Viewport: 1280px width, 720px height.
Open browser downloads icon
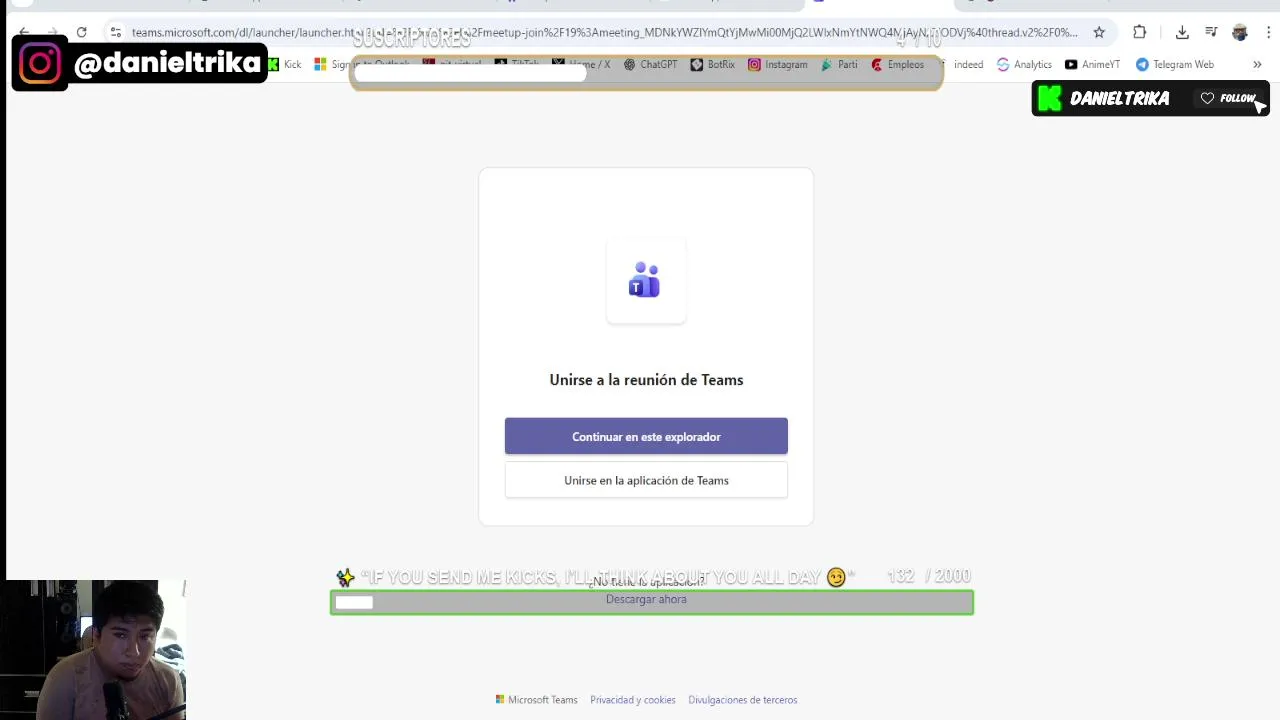(1182, 32)
